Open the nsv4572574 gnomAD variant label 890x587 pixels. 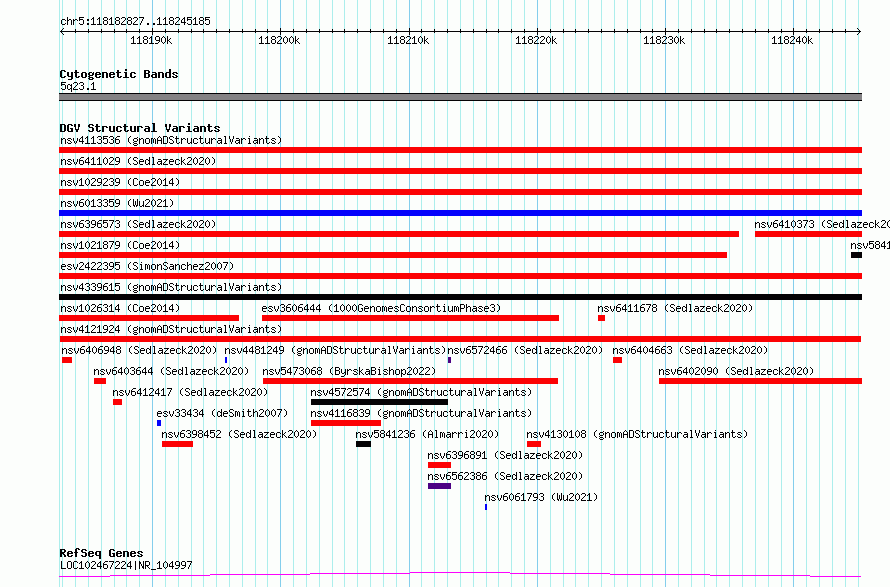click(x=421, y=392)
